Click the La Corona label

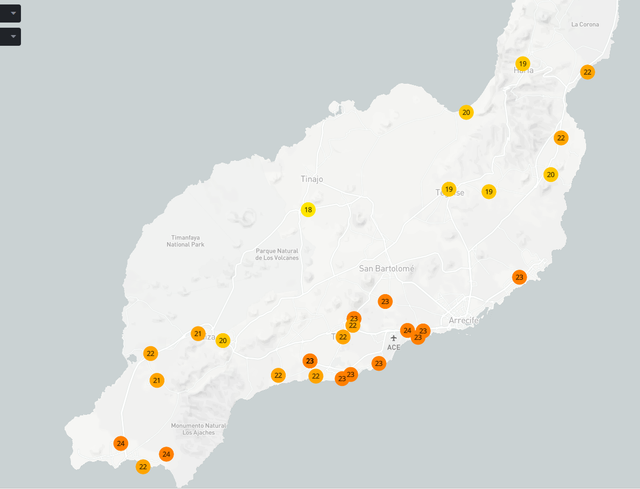[585, 24]
